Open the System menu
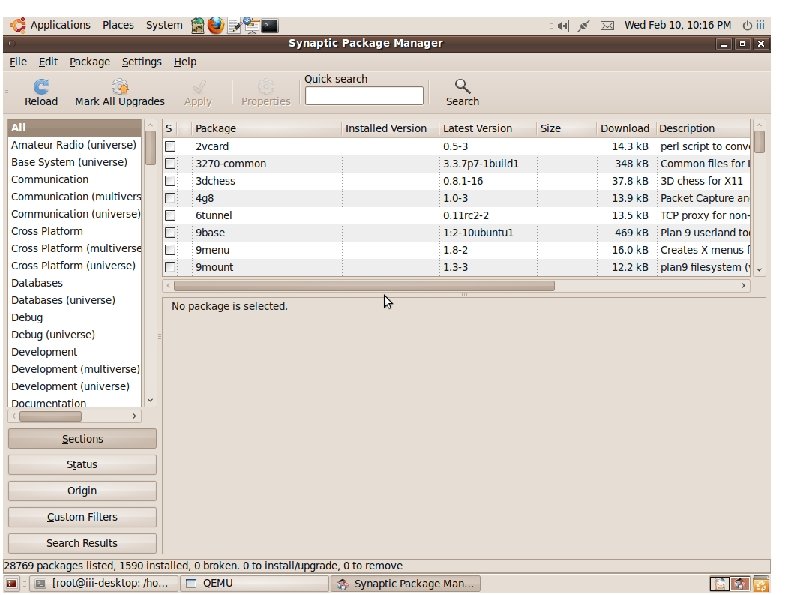Image resolution: width=794 pixels, height=595 pixels. pos(164,25)
